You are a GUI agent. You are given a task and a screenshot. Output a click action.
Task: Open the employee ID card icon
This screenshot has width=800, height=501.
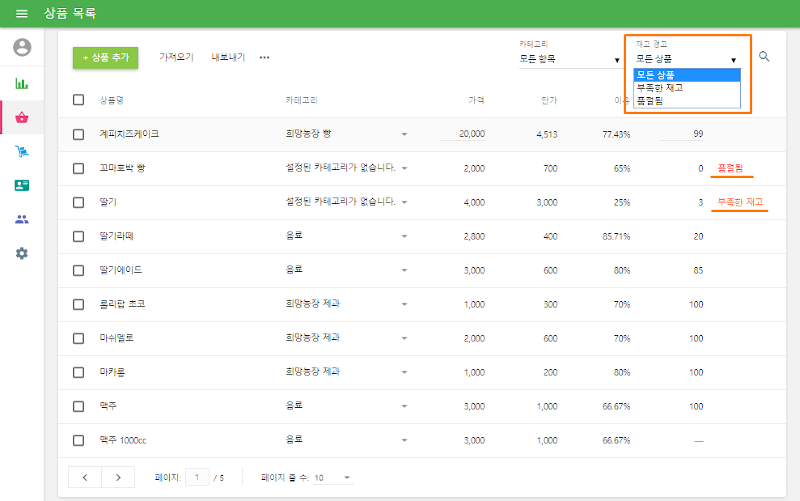(22, 185)
